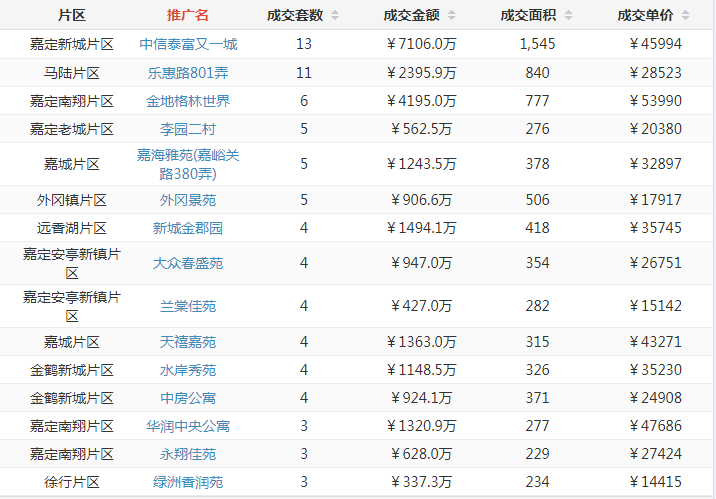Click the 11 transactions count cell
The width and height of the screenshot is (716, 499).
click(x=304, y=73)
